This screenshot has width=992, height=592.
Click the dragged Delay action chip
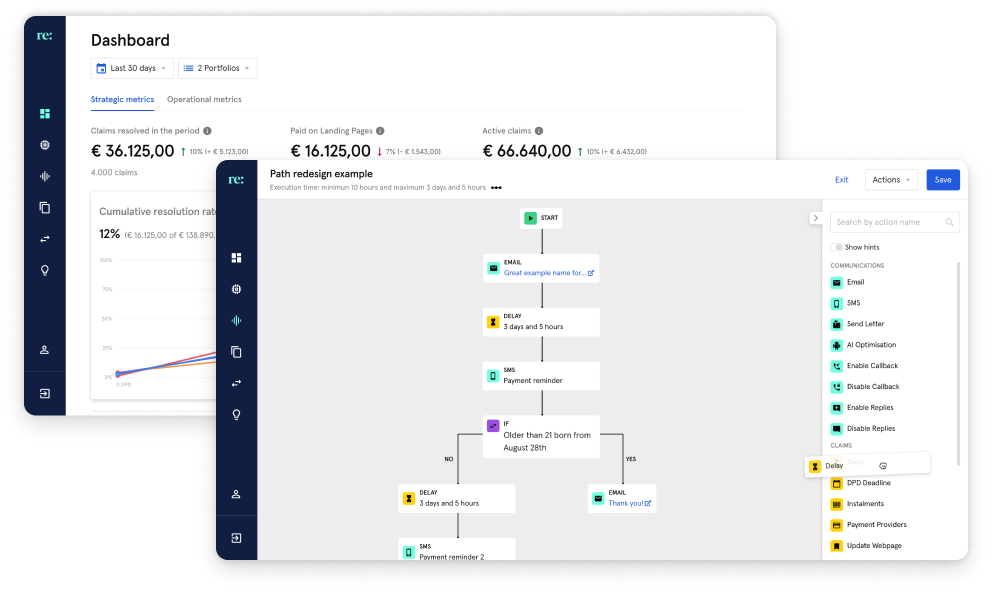pos(867,466)
